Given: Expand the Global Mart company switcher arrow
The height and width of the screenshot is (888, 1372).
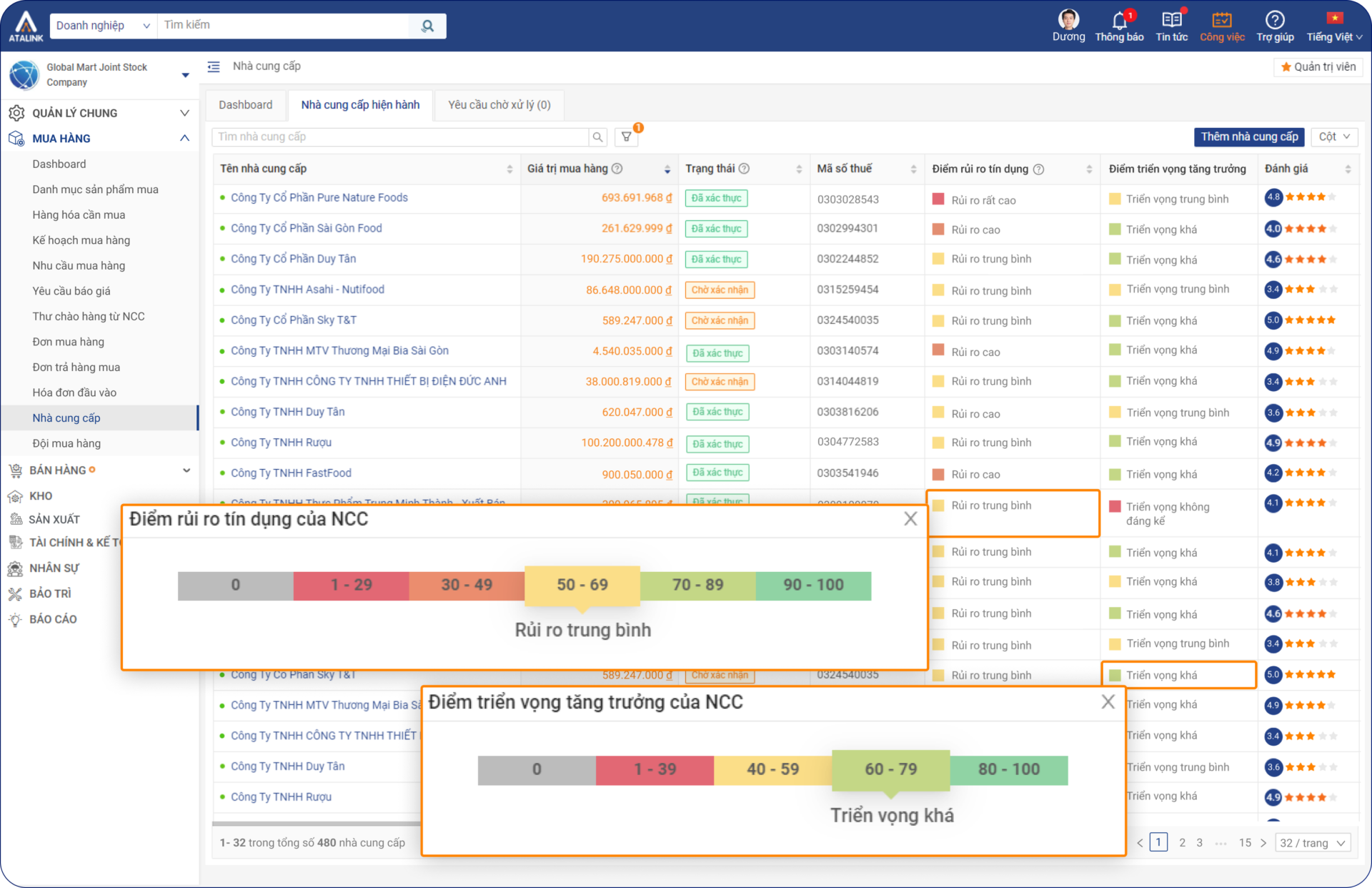Looking at the screenshot, I should tap(185, 75).
